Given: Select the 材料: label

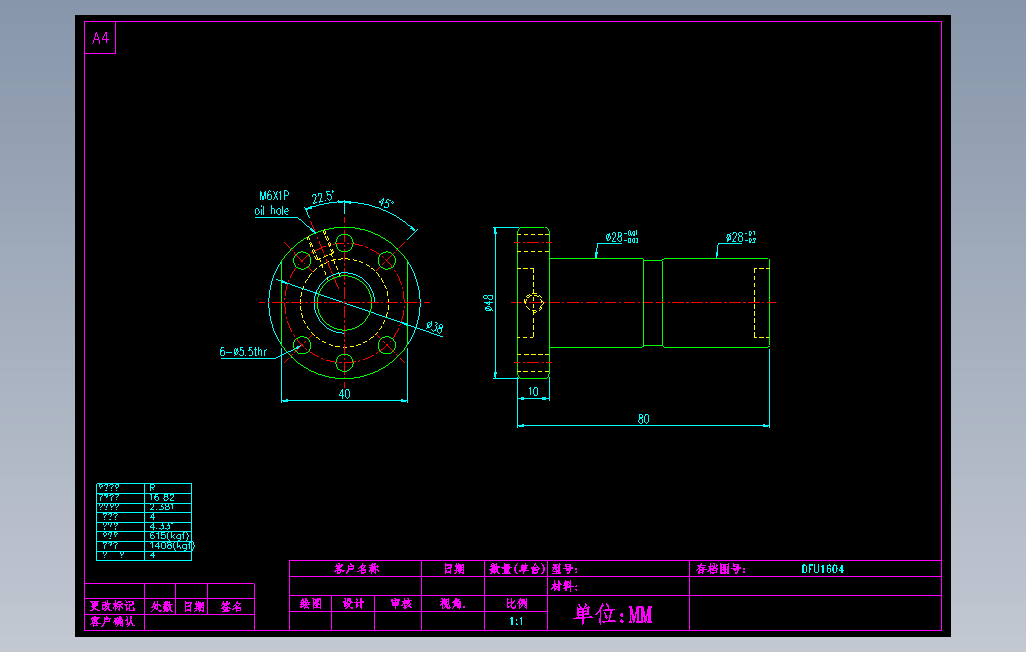Looking at the screenshot, I should 565,587.
